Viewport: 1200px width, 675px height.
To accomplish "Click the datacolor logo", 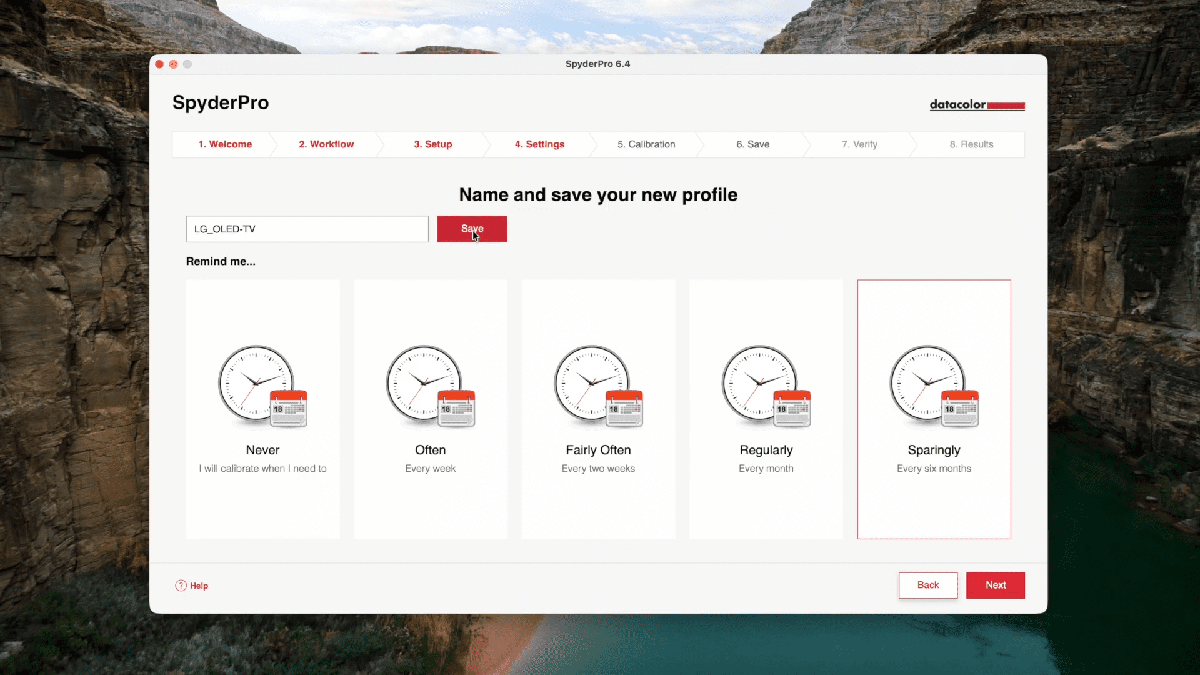I will 977,105.
